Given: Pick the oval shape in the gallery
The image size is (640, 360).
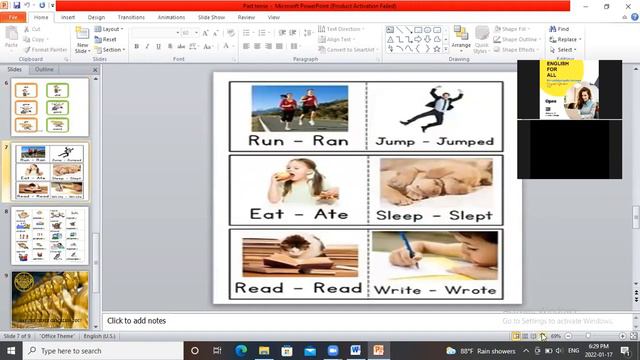Looking at the screenshot, I should (427, 30).
